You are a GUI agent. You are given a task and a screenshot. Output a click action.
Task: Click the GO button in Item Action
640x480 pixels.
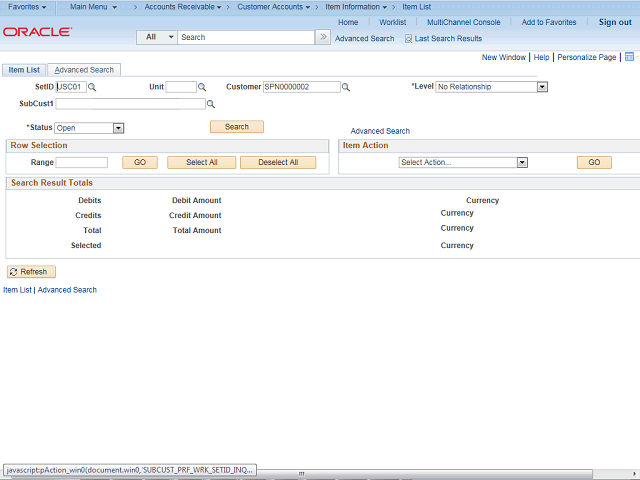coord(594,162)
